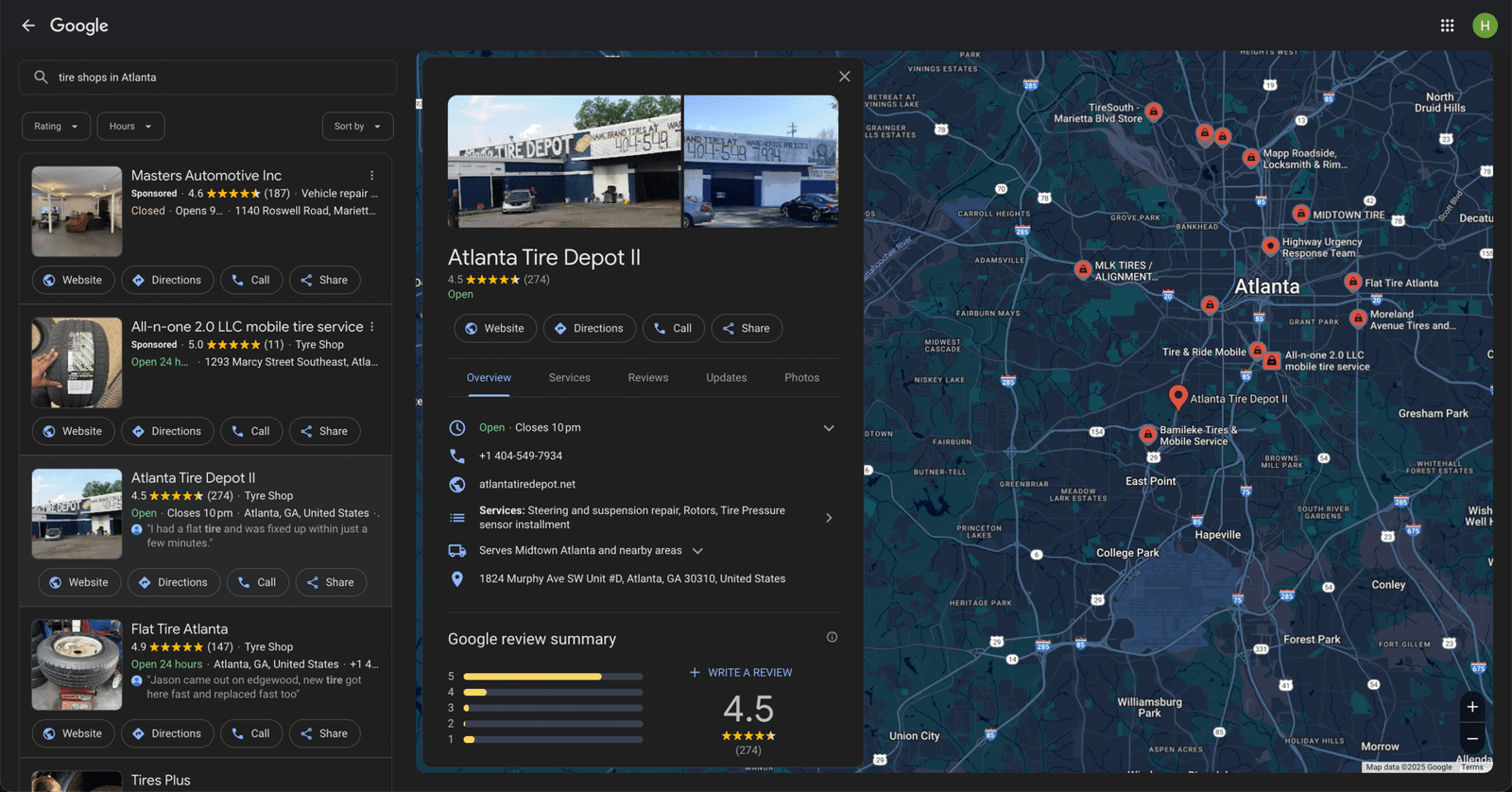Click Directions button in detail panel
This screenshot has height=792, width=1512.
[590, 328]
